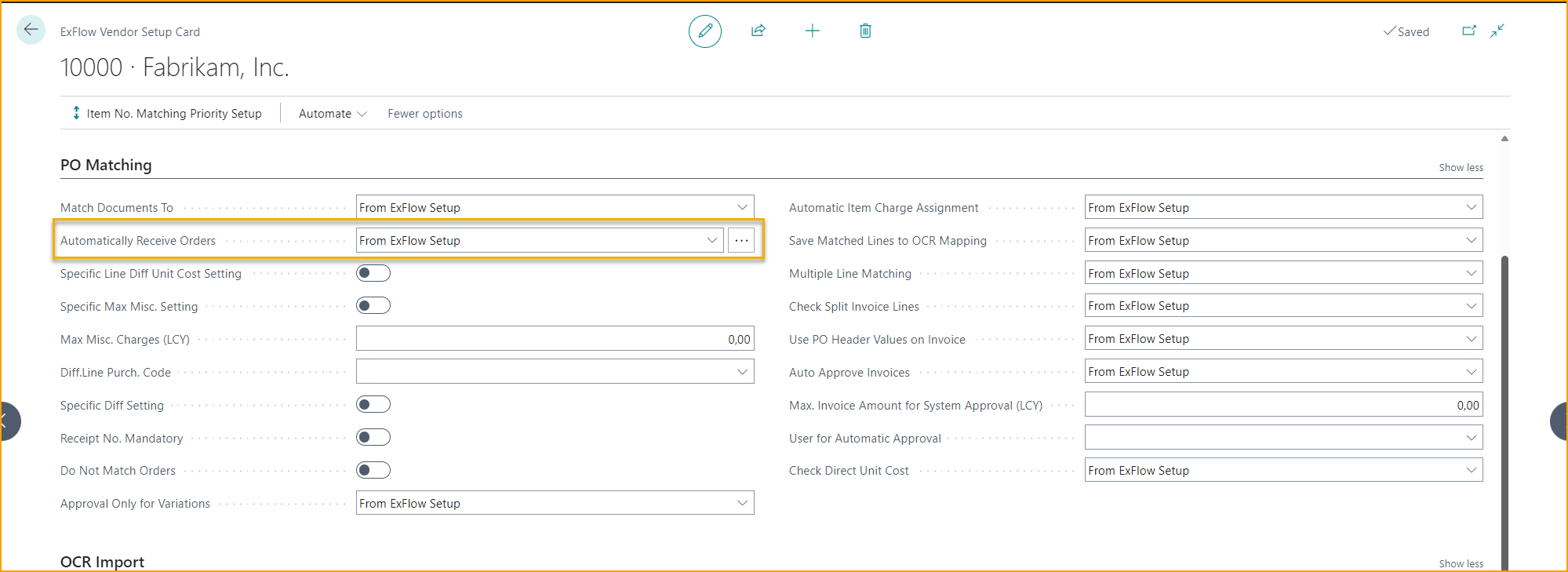
Task: Click Fewer options
Action: click(x=425, y=113)
